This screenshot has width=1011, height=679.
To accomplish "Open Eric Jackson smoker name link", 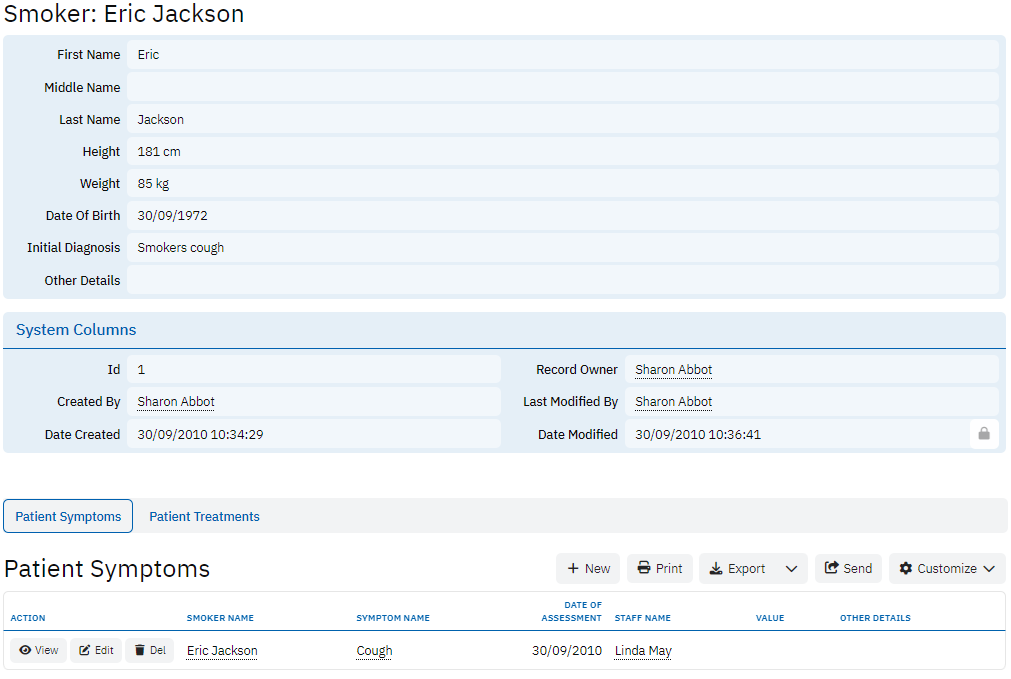I will pos(222,651).
